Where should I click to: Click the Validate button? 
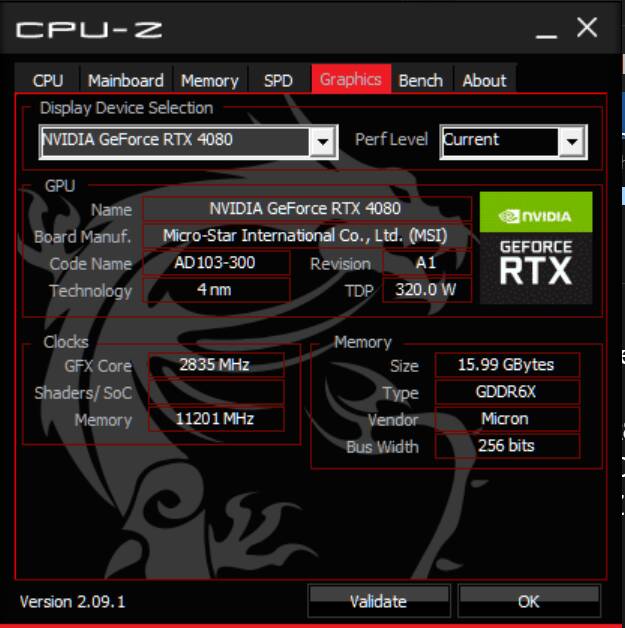point(379,601)
